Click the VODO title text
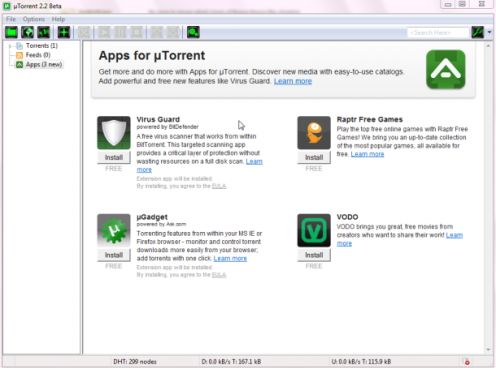This screenshot has height=368, width=496. pyautogui.click(x=347, y=217)
